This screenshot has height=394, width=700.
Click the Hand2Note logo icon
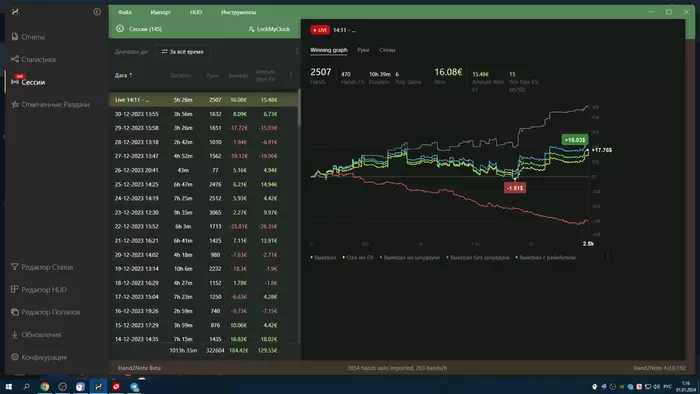click(15, 12)
